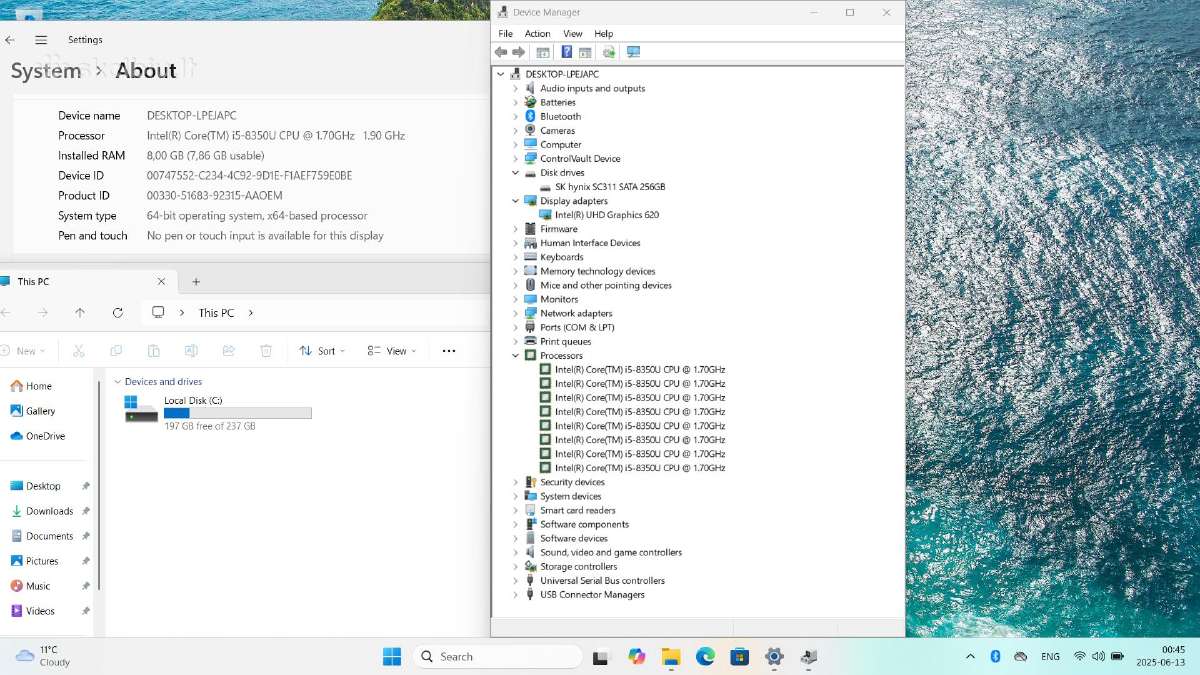Image resolution: width=1200 pixels, height=675 pixels.
Task: Open Copilot from the taskbar
Action: [x=637, y=657]
